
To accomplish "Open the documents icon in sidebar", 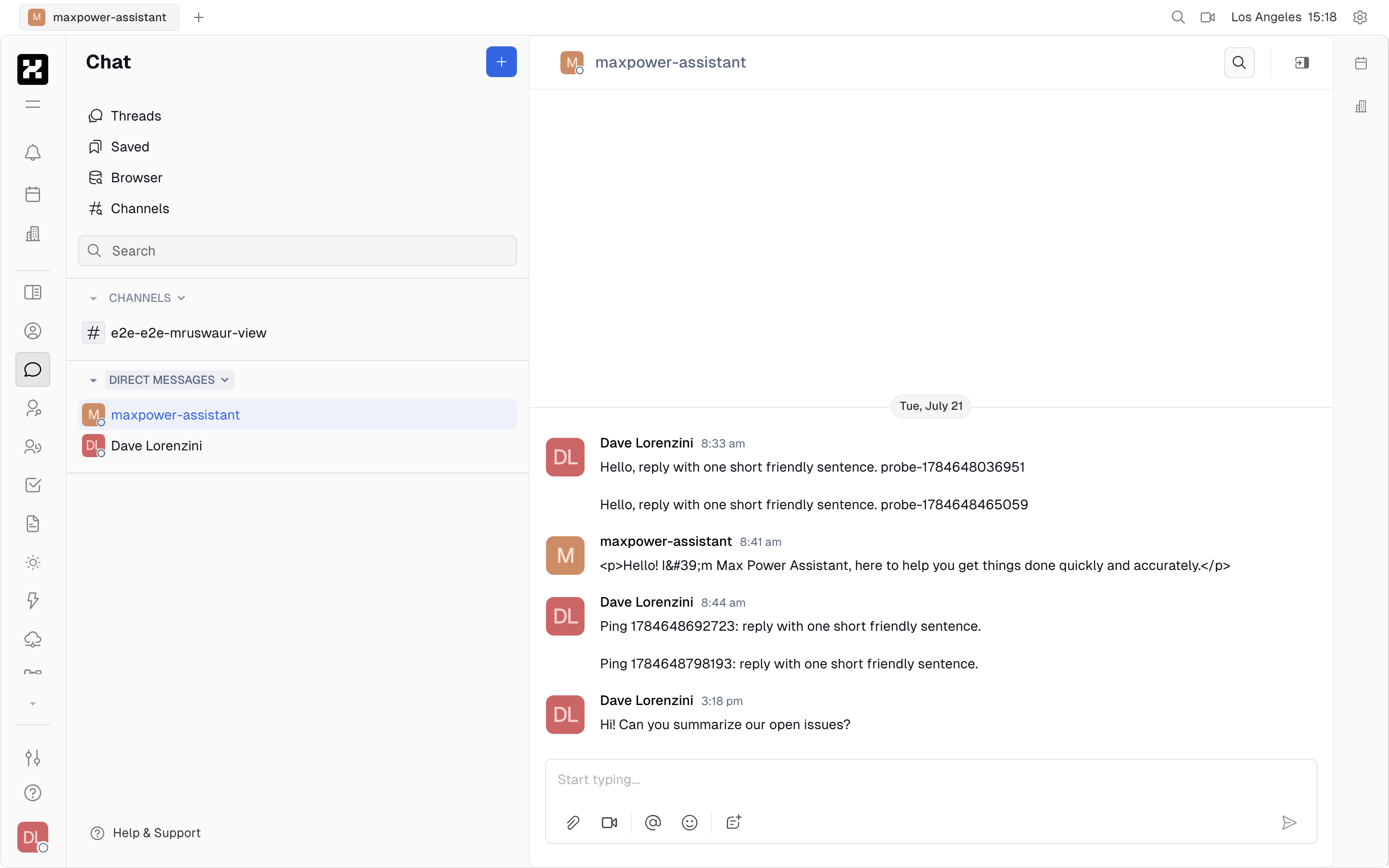I will click(33, 524).
